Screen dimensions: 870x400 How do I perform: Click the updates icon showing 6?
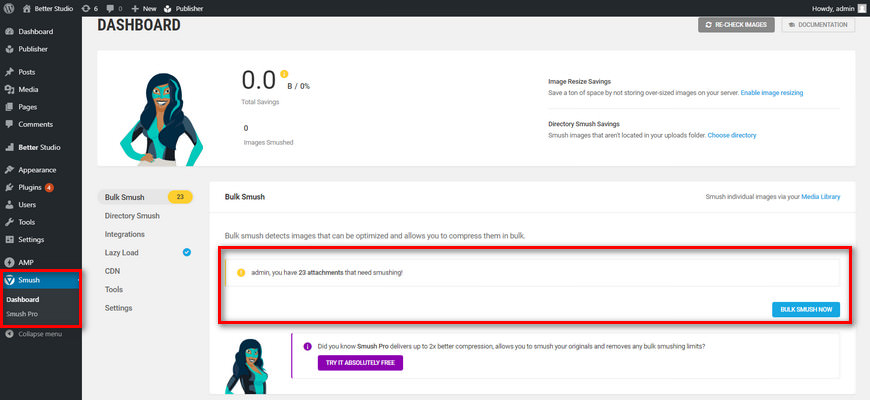tap(85, 8)
